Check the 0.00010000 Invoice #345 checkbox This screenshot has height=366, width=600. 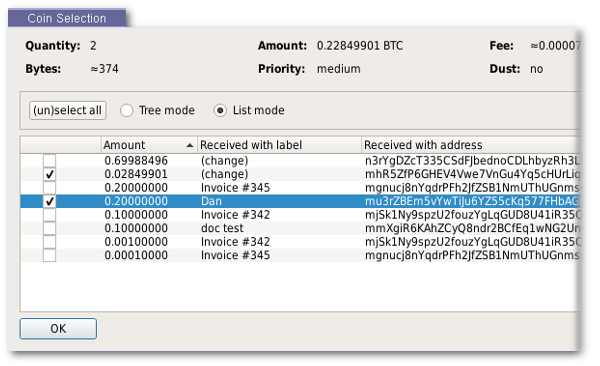[49, 255]
